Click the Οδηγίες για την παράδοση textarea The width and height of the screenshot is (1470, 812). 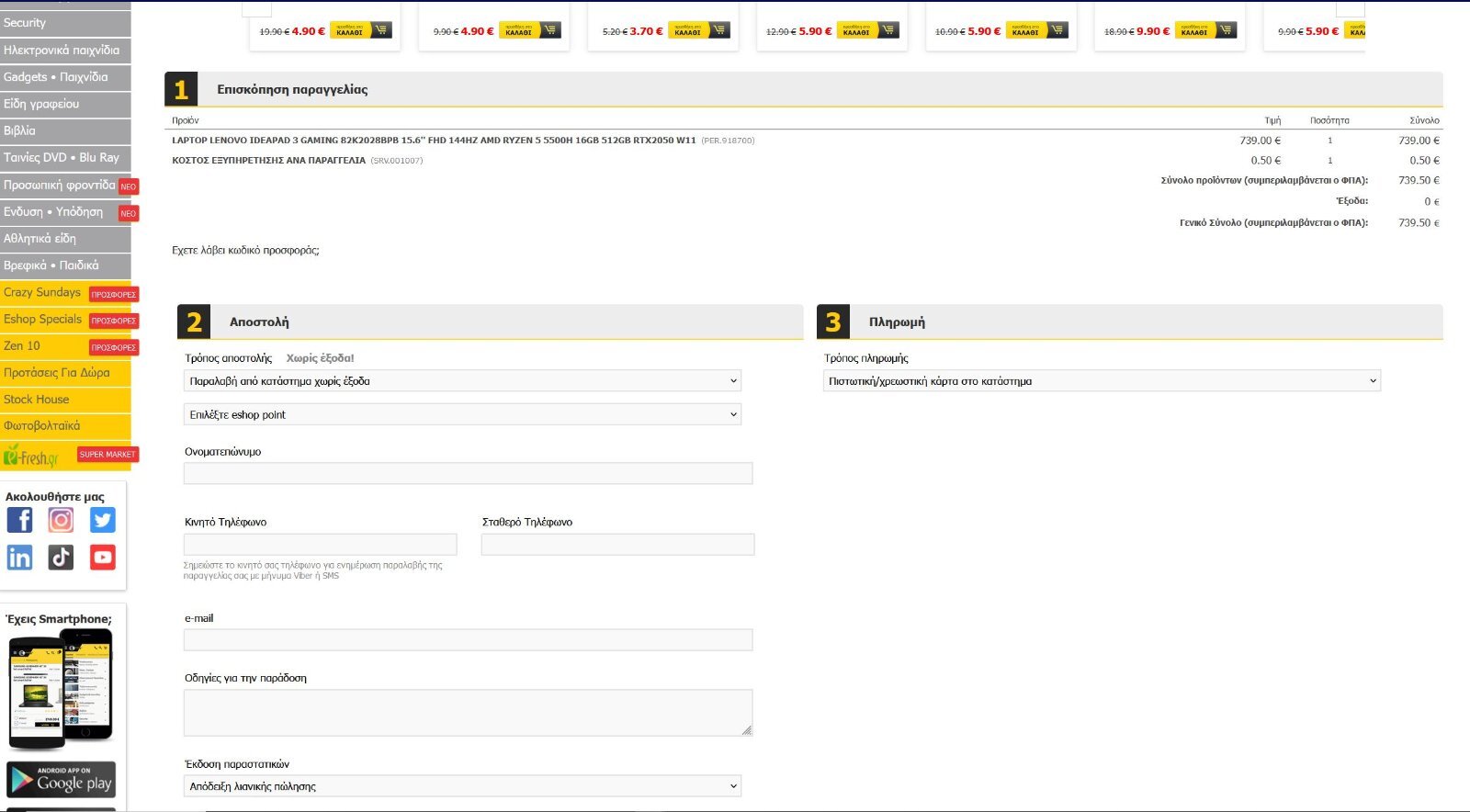pyautogui.click(x=468, y=713)
